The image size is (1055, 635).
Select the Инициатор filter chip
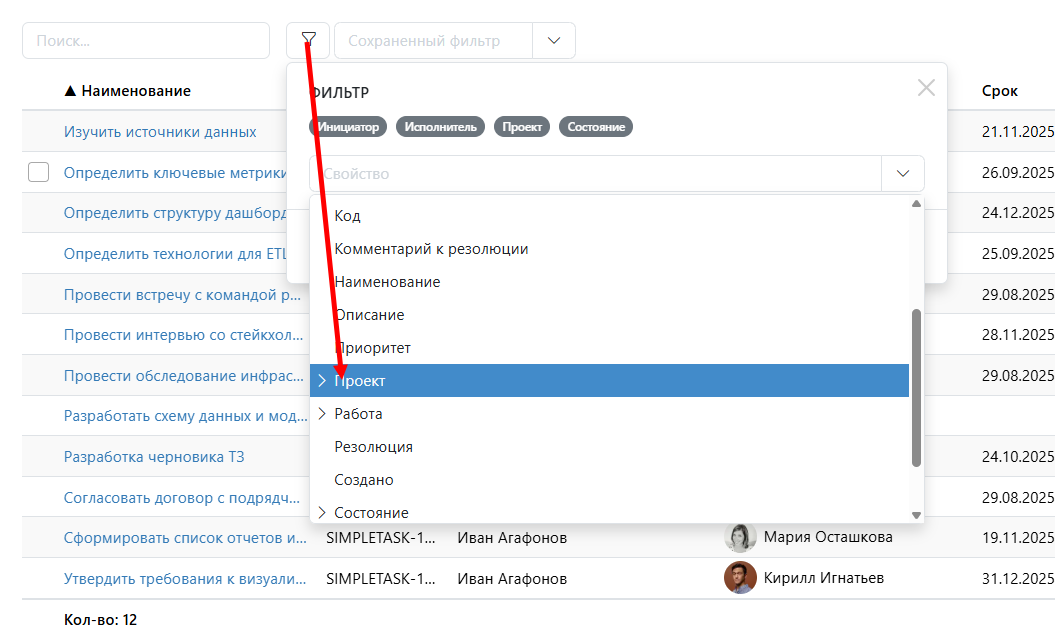coord(348,126)
